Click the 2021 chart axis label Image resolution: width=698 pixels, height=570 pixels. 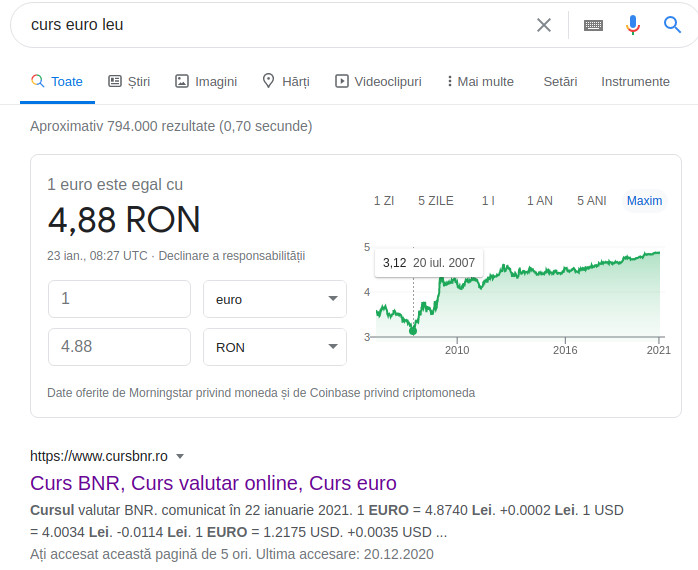tap(658, 350)
